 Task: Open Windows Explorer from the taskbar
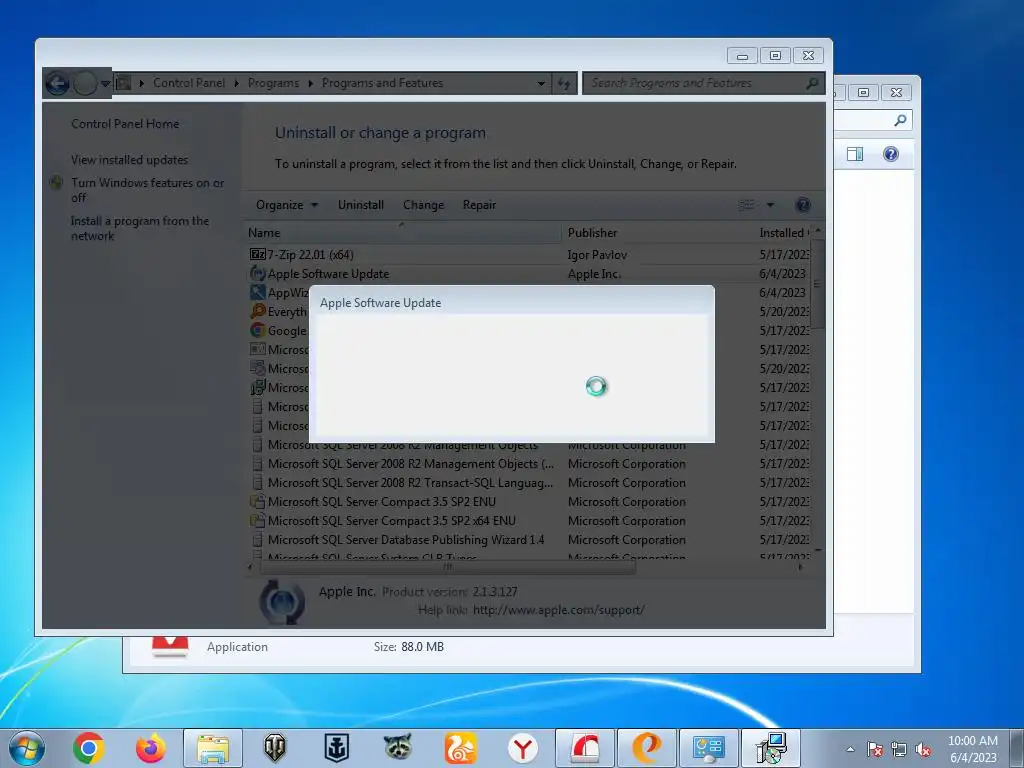tap(213, 748)
